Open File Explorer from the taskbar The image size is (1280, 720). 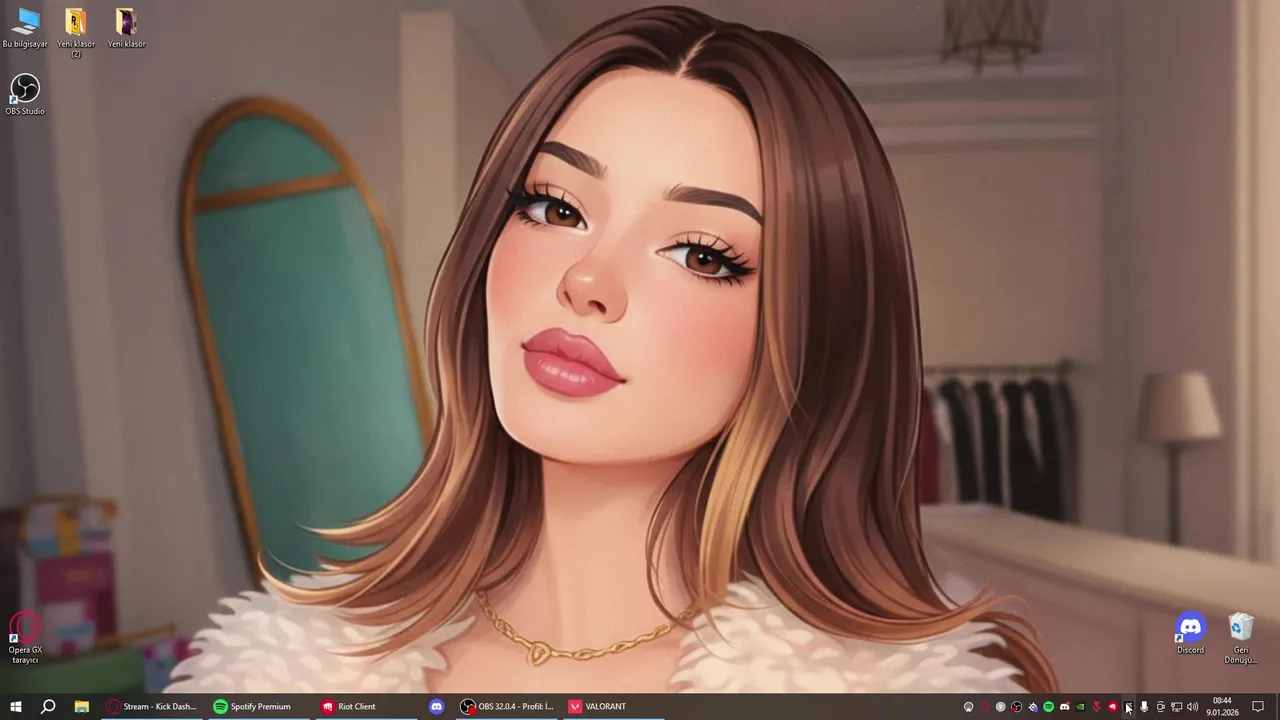(x=81, y=706)
